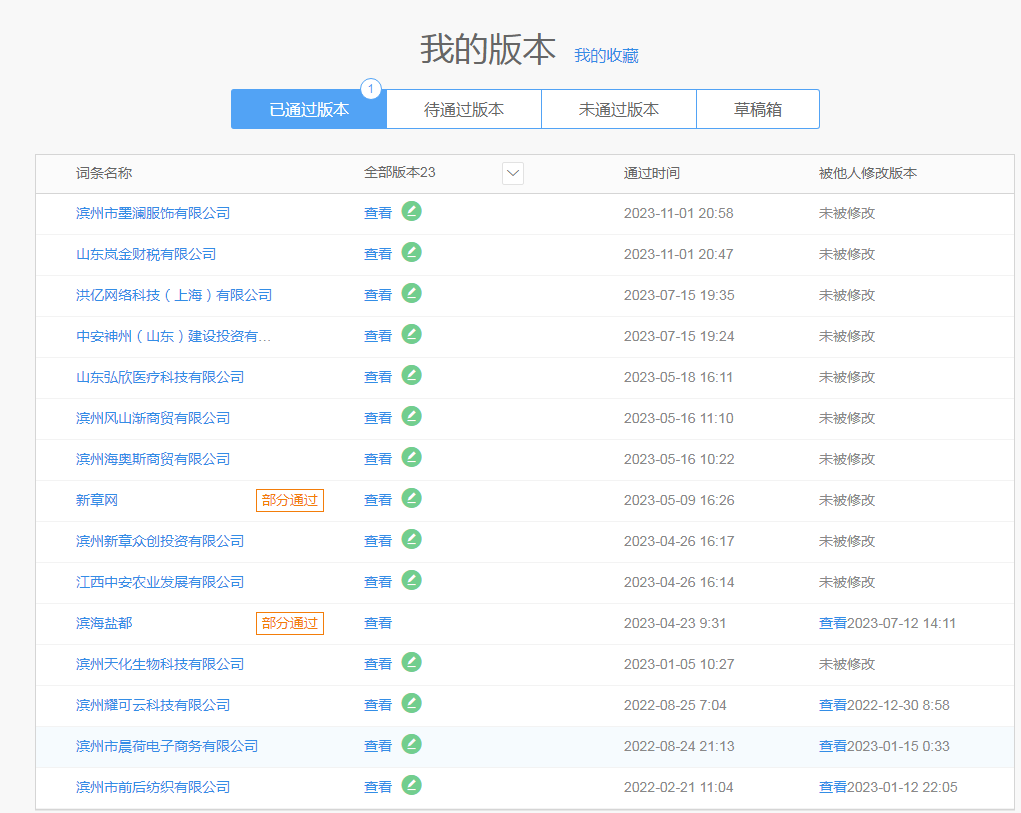Open entry 滨州风山渐商贸有限公司
This screenshot has height=813, width=1021.
153,419
